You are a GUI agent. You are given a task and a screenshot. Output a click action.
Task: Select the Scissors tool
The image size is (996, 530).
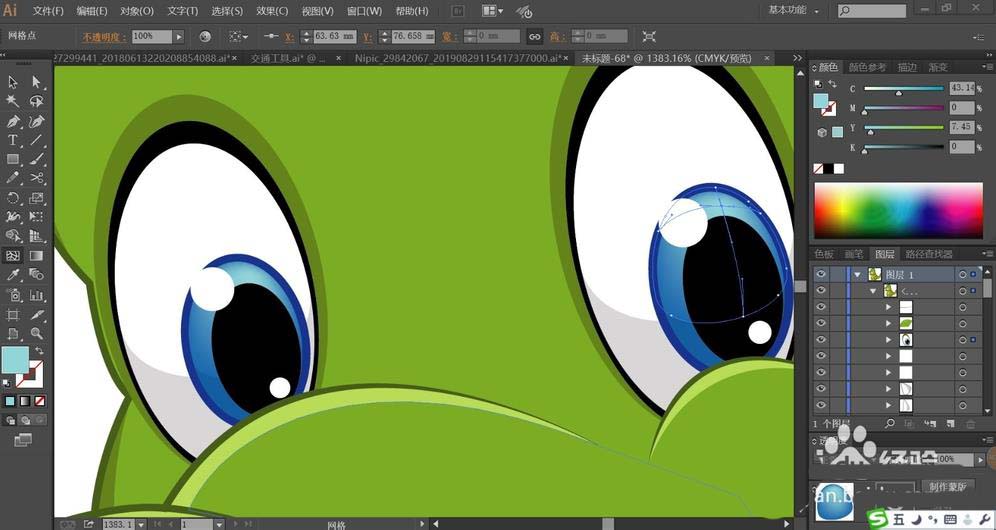36,178
